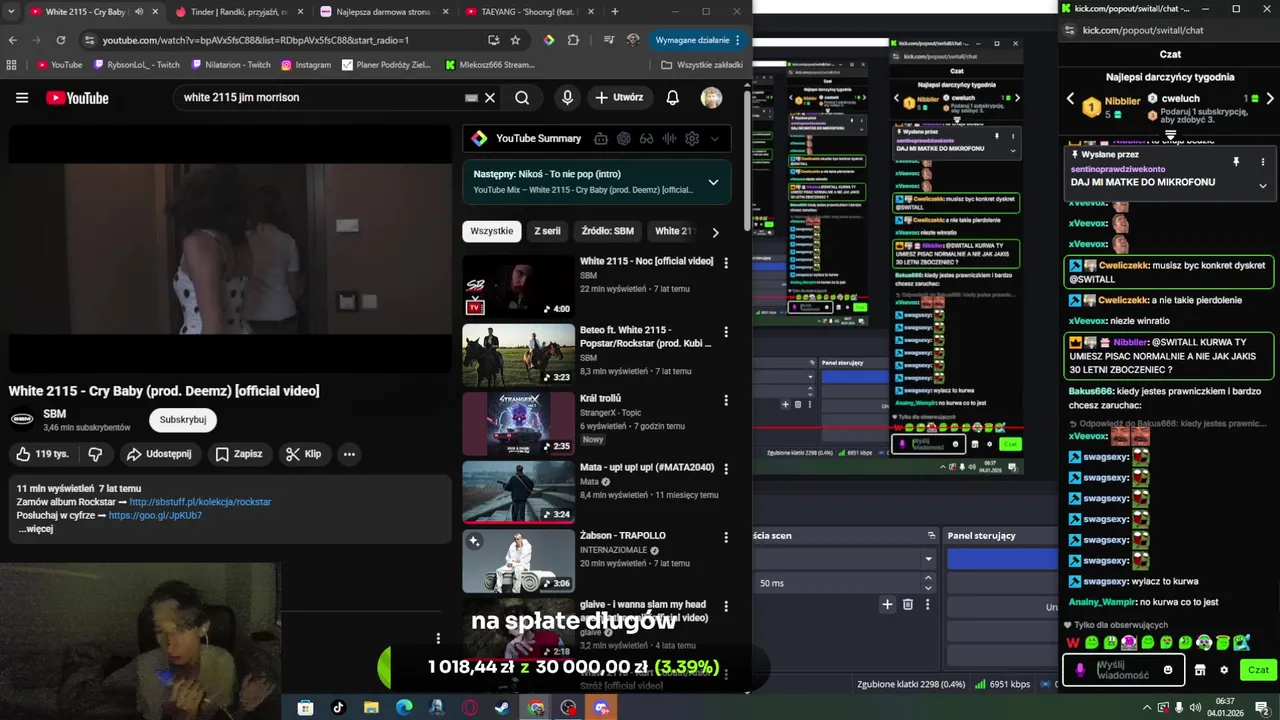Reload the YouTube page
Screen dimensions: 1280x720
point(61,40)
